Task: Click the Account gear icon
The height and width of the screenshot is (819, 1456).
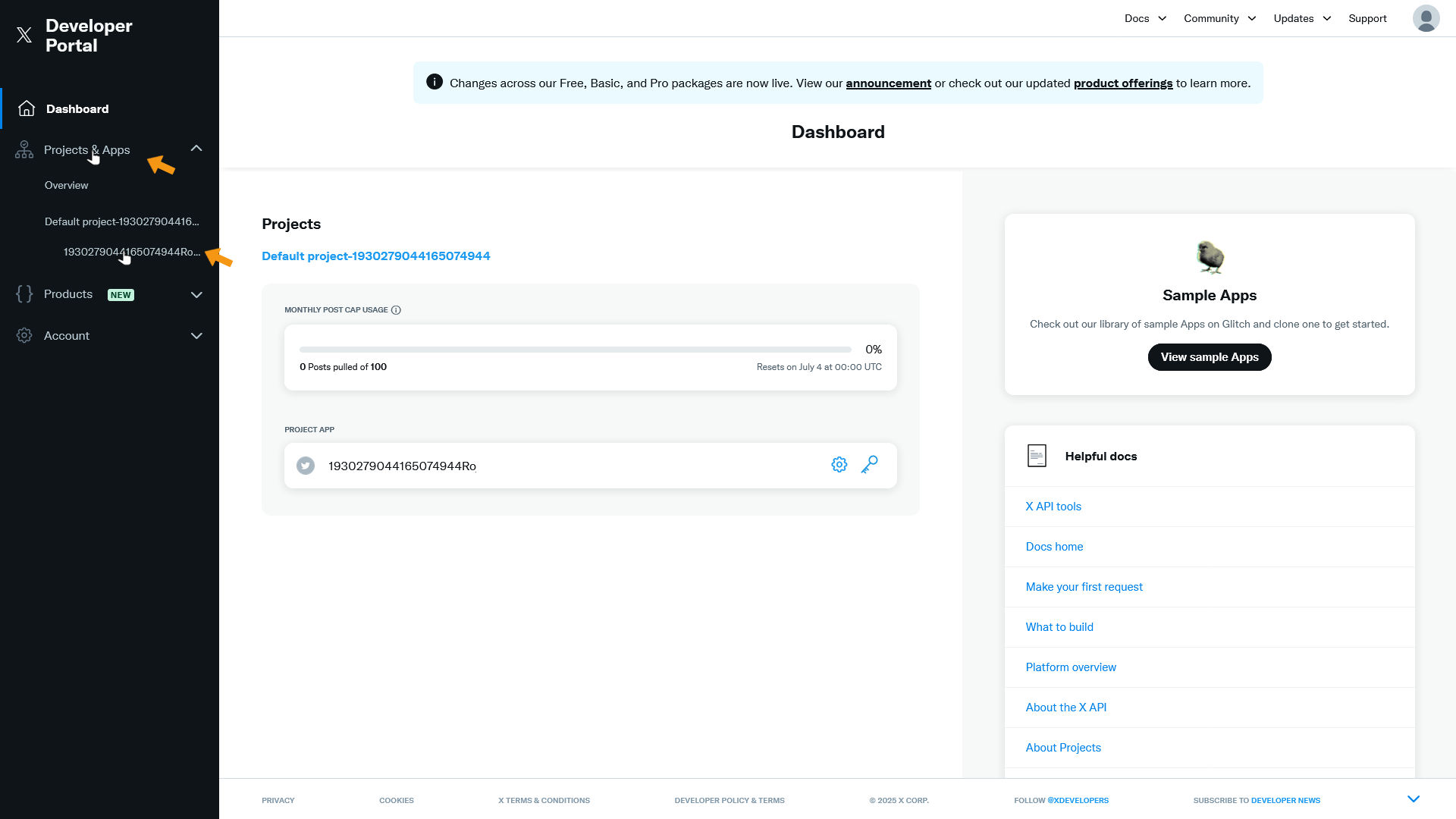Action: point(24,335)
